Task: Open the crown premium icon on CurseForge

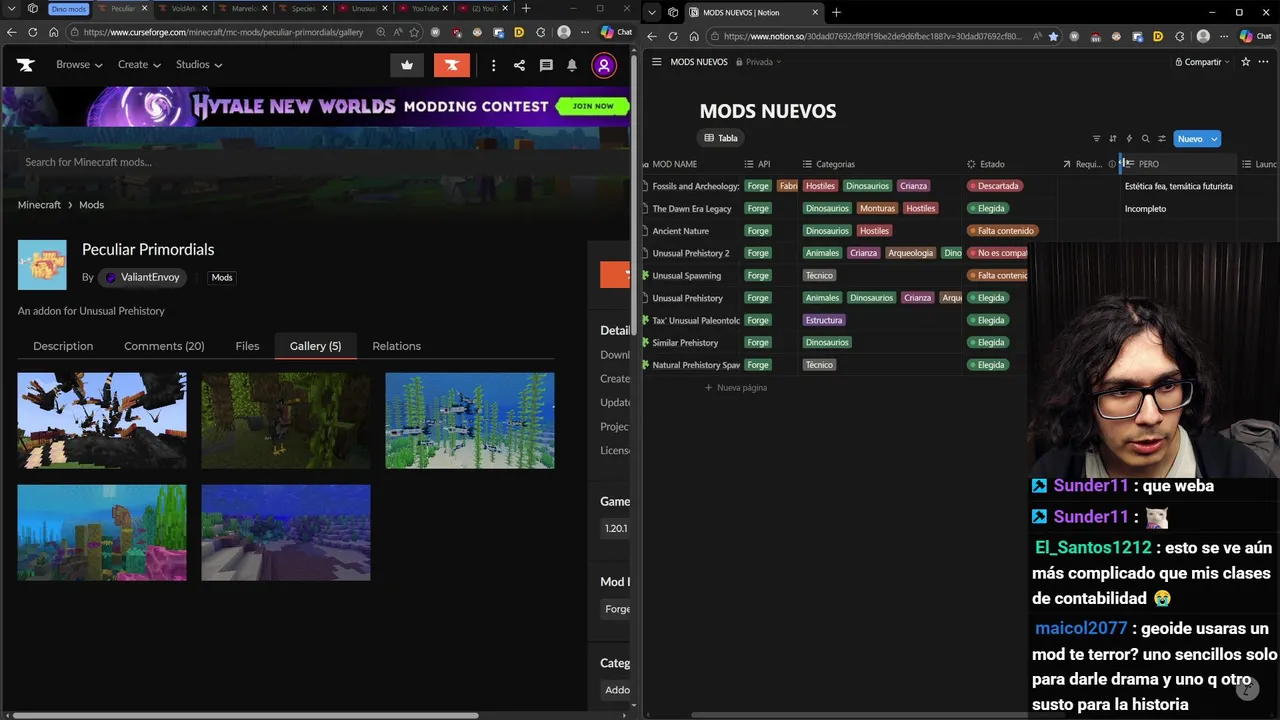Action: tap(407, 65)
